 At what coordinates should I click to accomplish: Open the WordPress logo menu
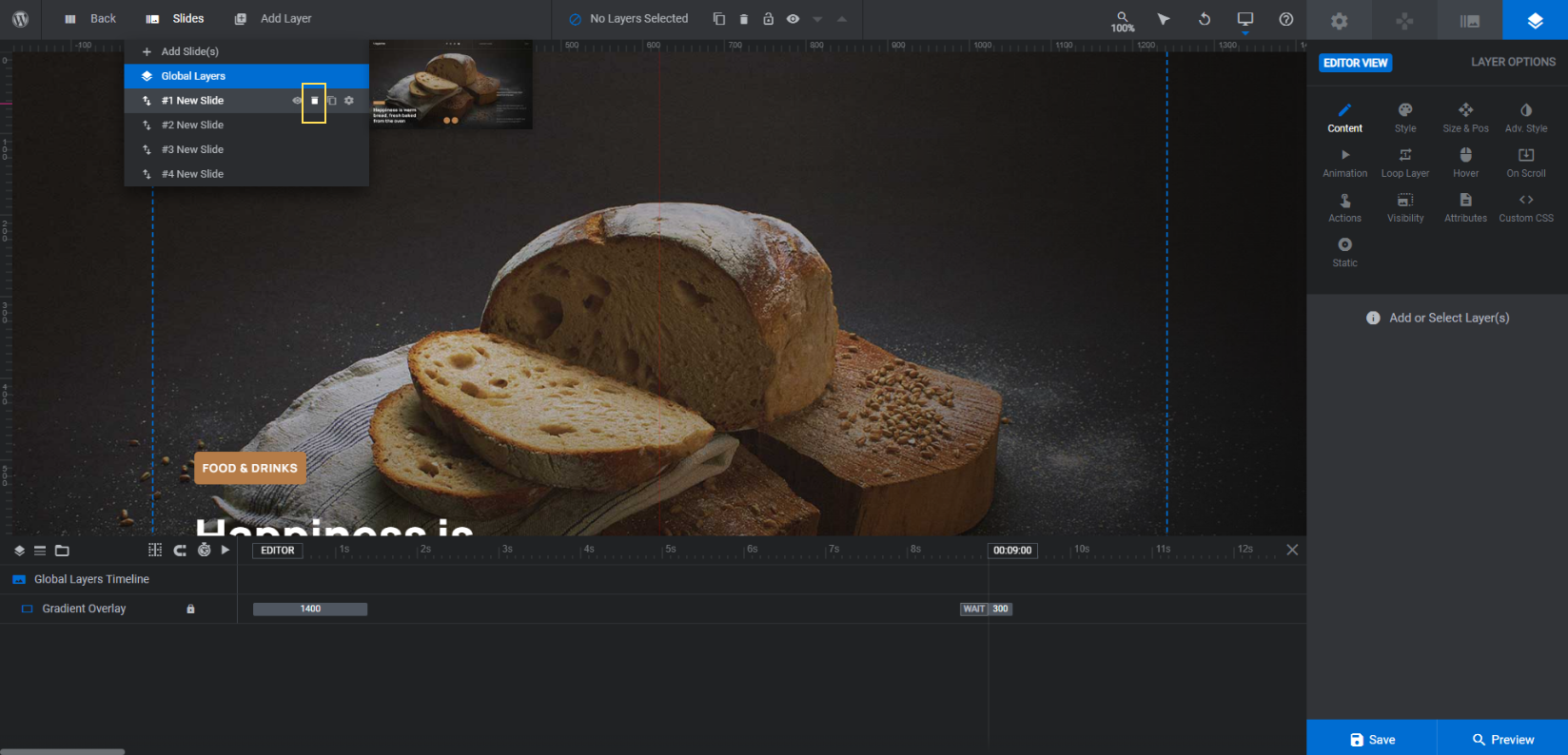click(20, 19)
